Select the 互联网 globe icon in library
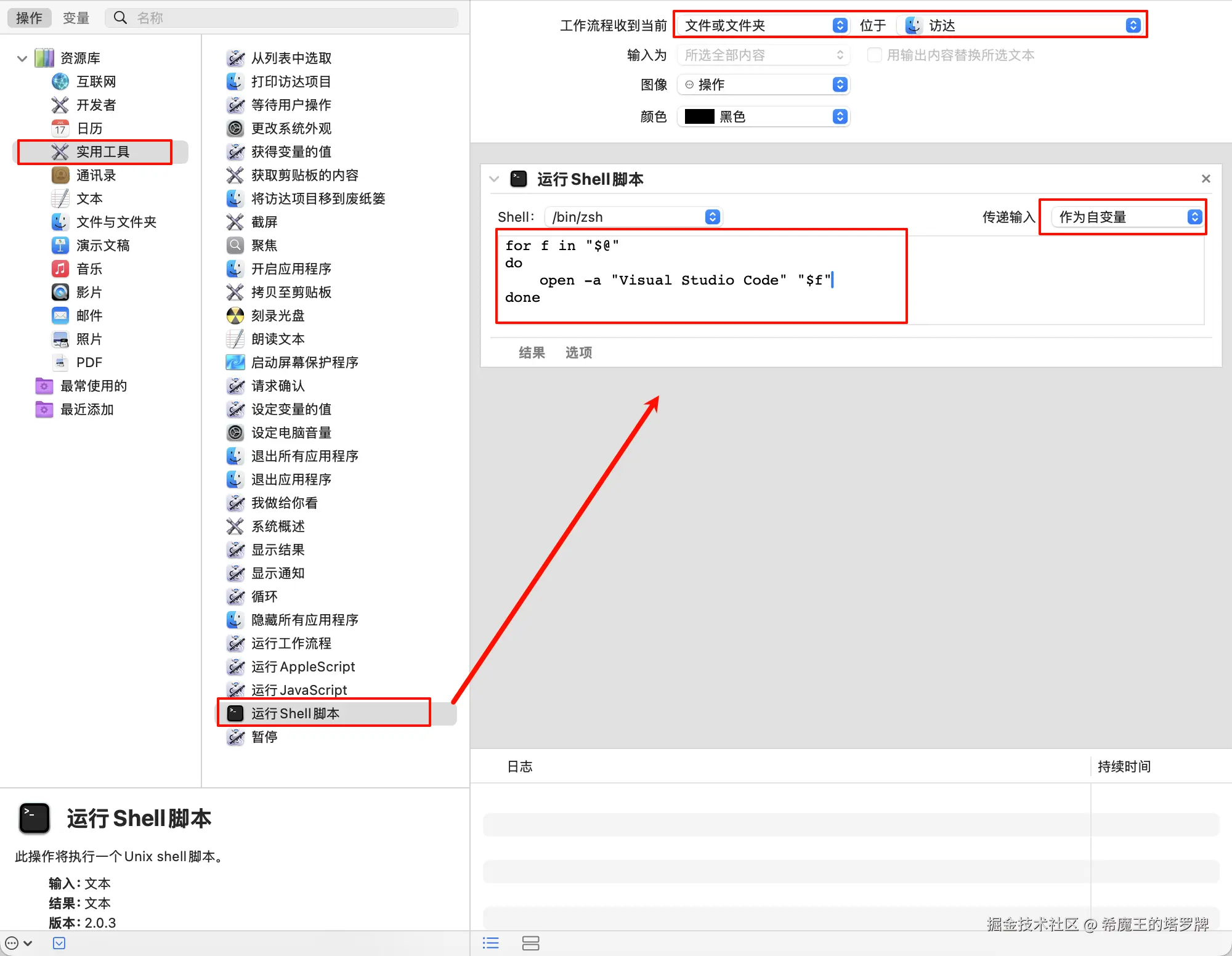 pyautogui.click(x=60, y=81)
